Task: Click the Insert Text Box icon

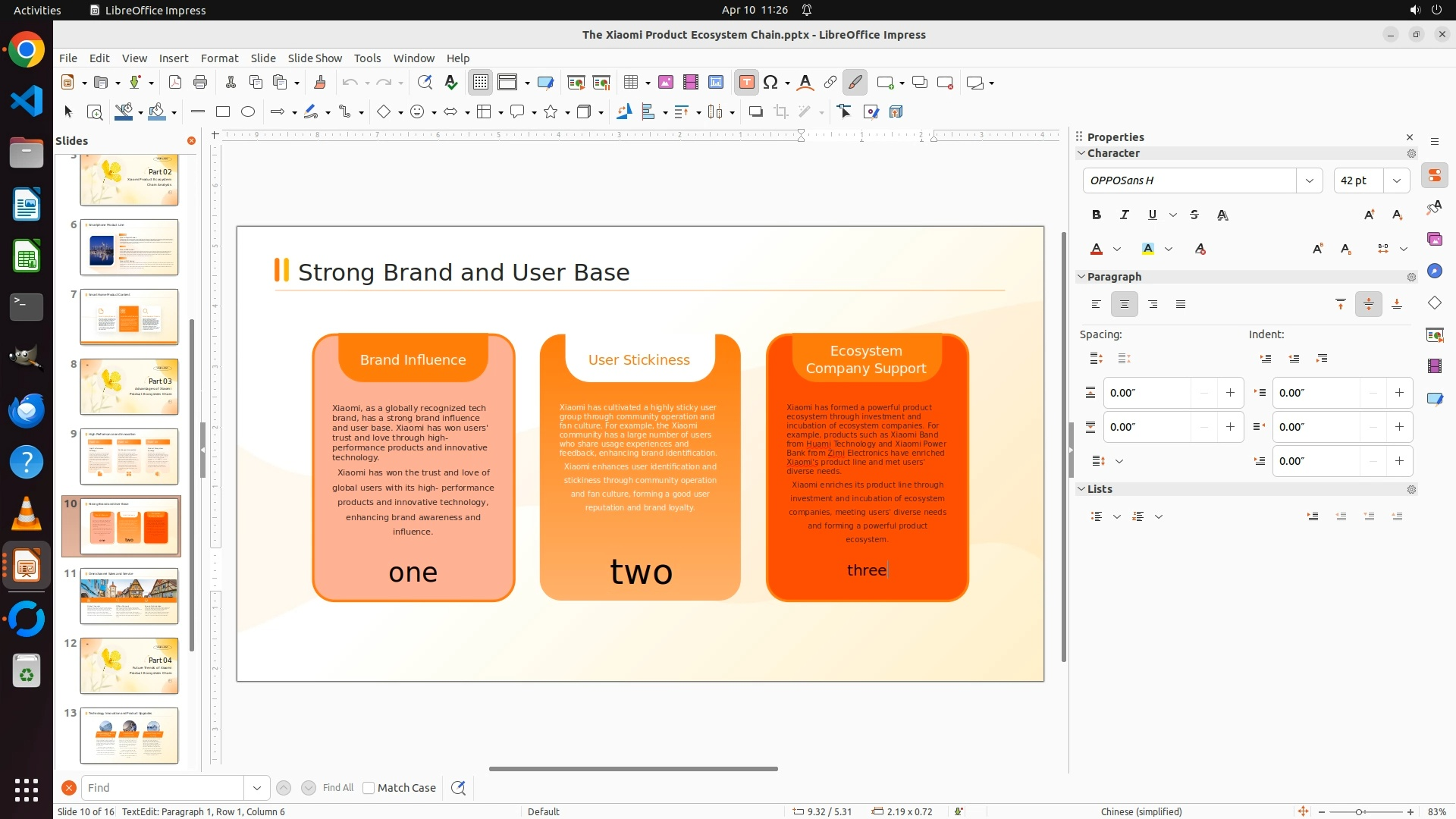Action: click(746, 83)
